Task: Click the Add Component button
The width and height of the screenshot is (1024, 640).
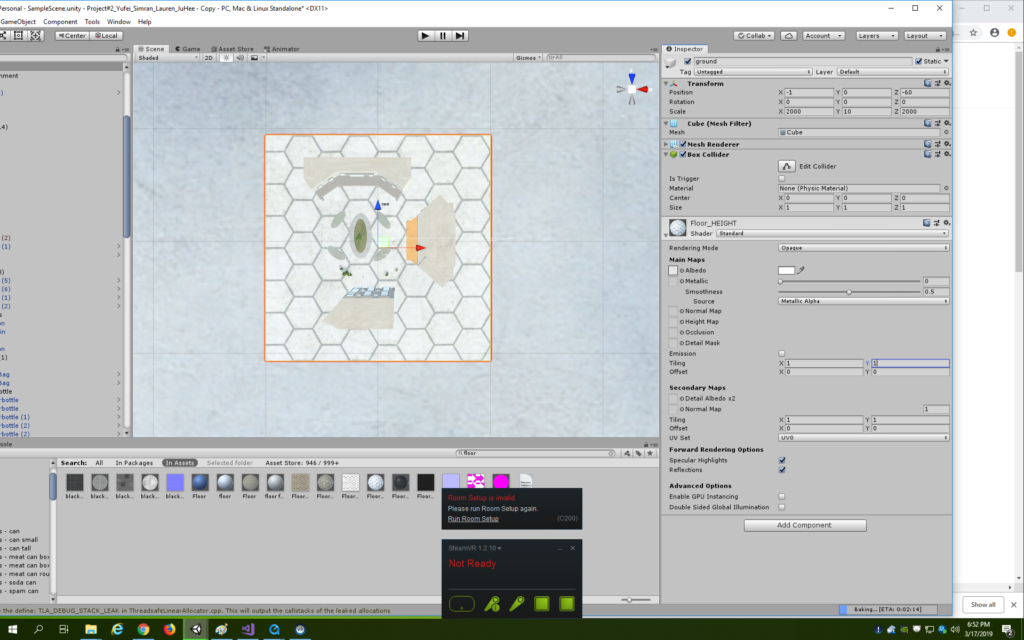Action: tap(805, 525)
